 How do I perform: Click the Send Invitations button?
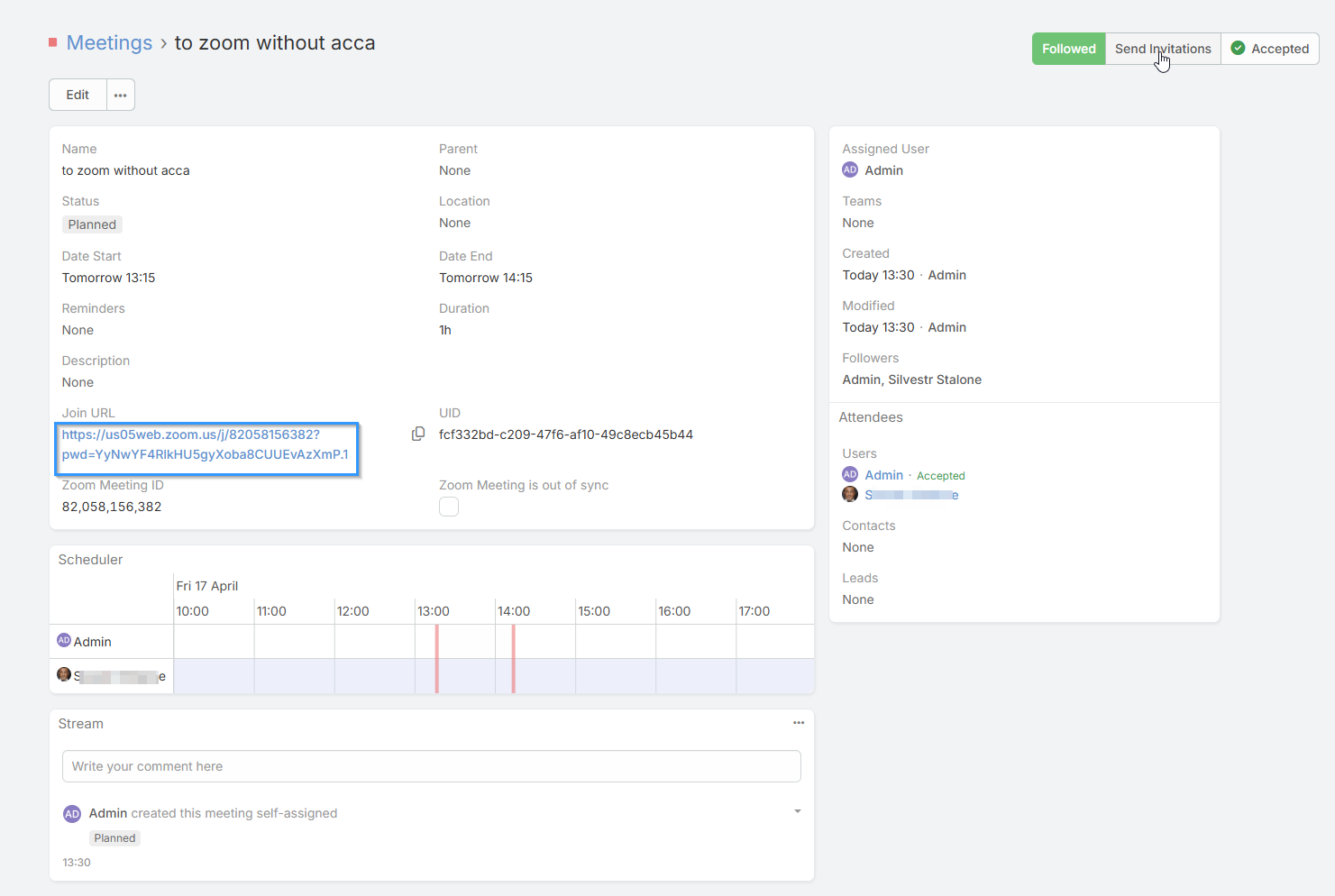tap(1163, 49)
